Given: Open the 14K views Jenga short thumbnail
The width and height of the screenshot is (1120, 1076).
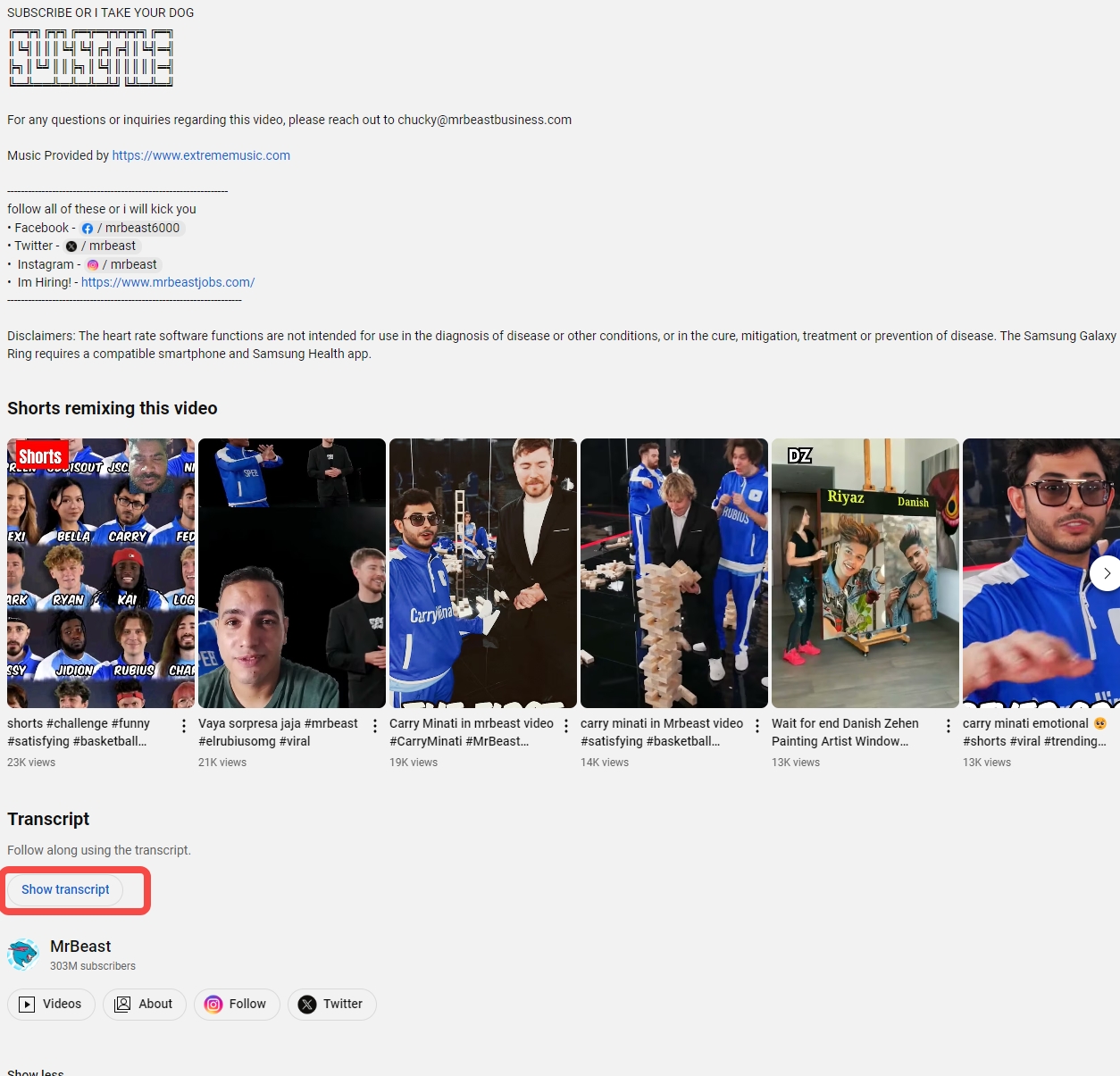Looking at the screenshot, I should click(x=673, y=572).
